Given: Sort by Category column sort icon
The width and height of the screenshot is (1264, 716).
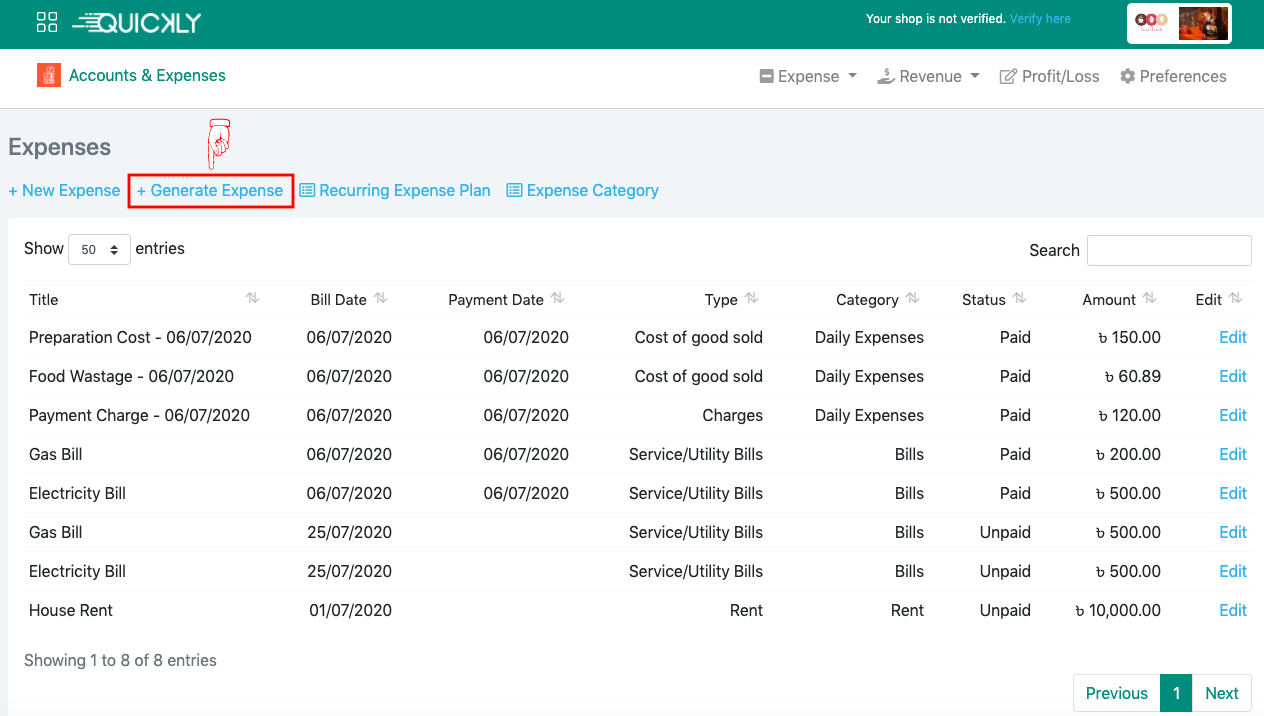Looking at the screenshot, I should click(912, 298).
